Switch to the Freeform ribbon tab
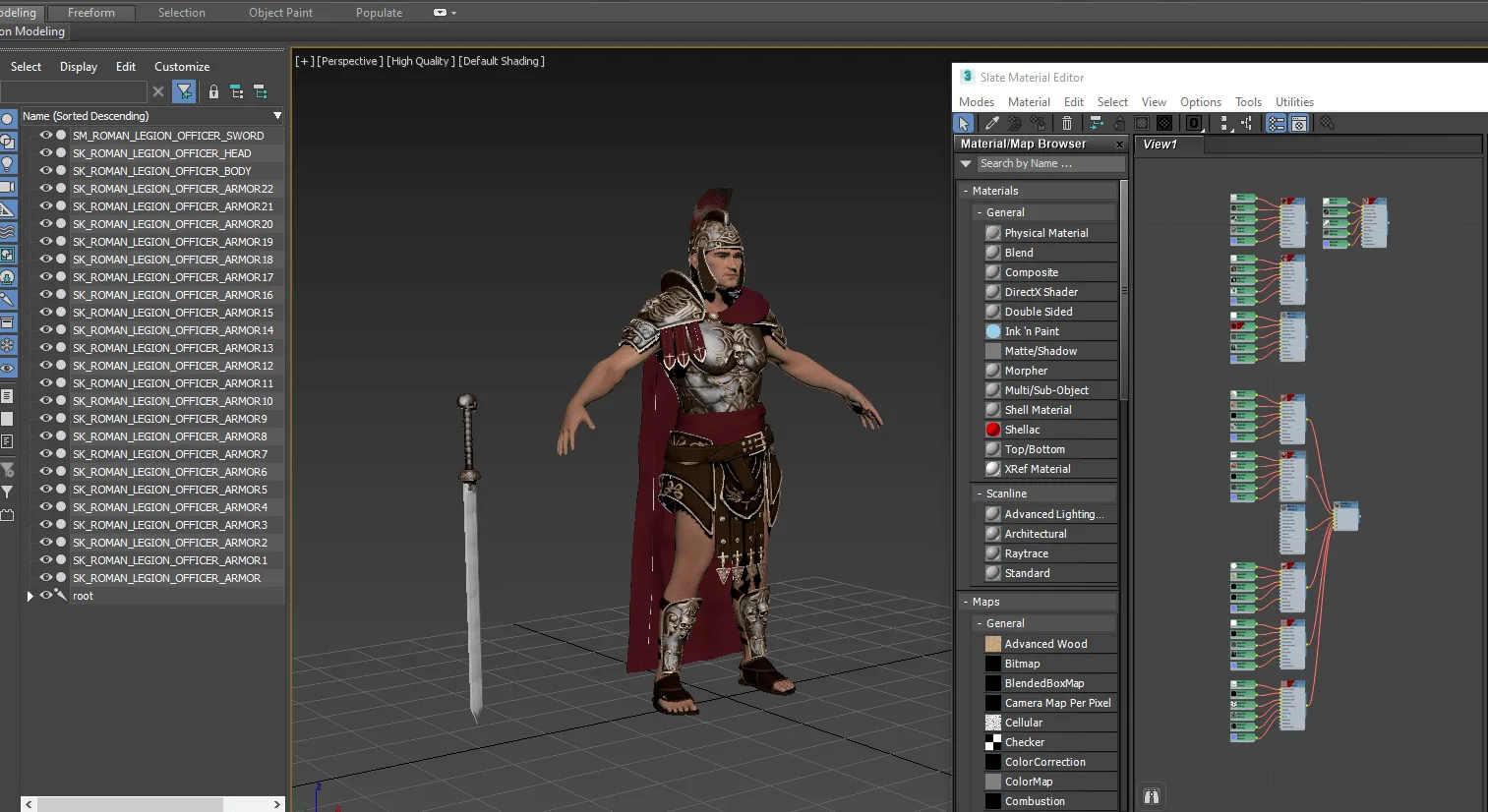The image size is (1488, 812). [x=91, y=13]
